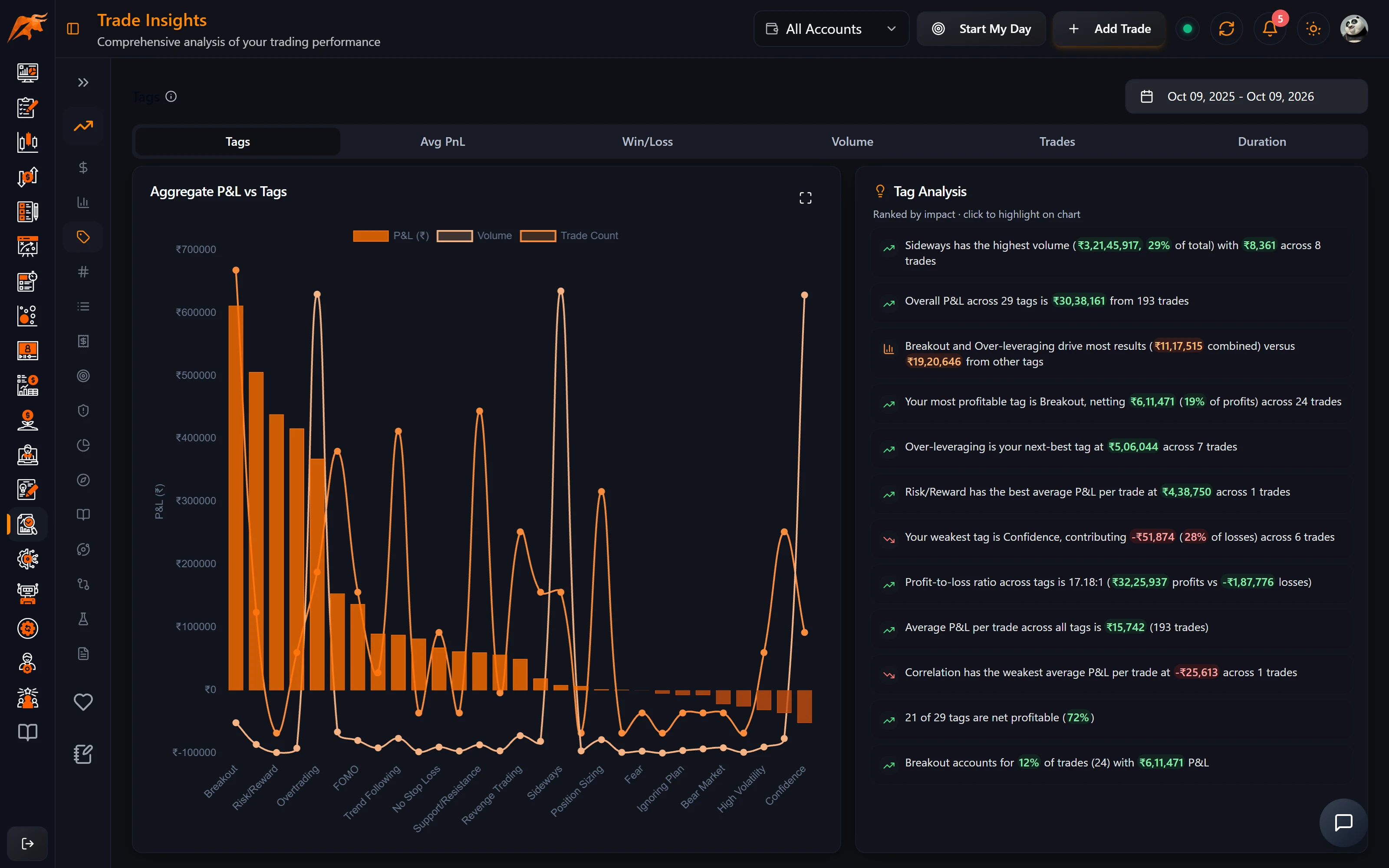
Task: Select the Tags tab
Action: (237, 142)
